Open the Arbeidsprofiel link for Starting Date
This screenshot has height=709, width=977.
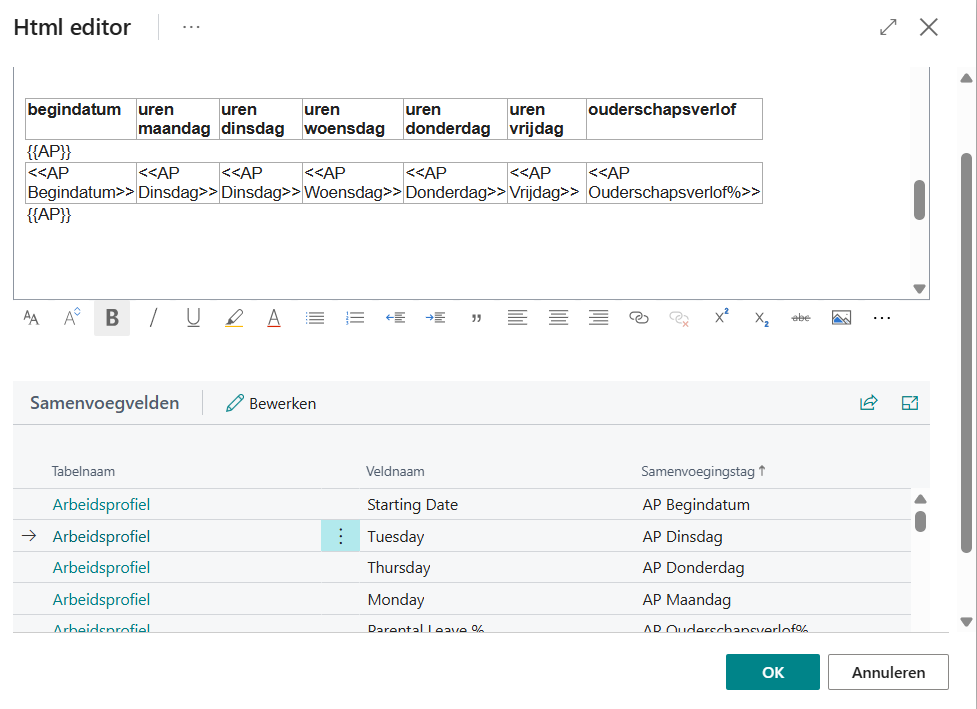(101, 504)
